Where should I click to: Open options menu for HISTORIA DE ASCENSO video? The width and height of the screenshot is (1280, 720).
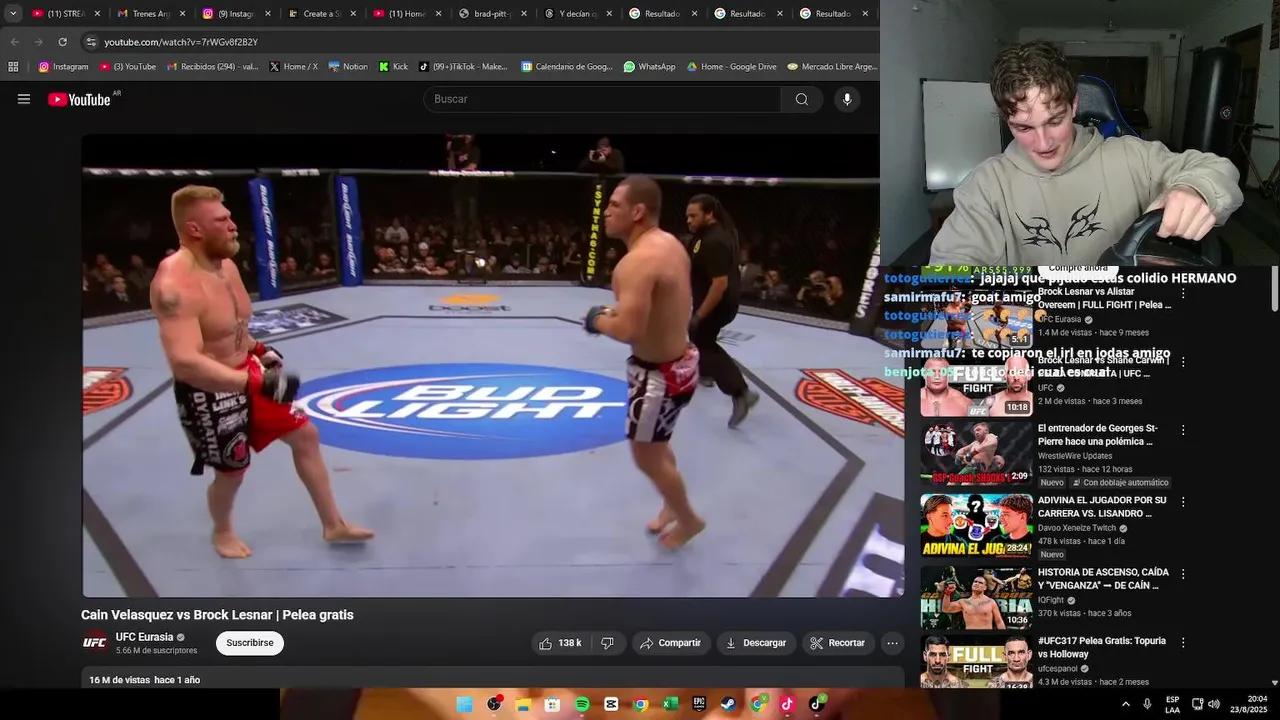click(x=1183, y=574)
